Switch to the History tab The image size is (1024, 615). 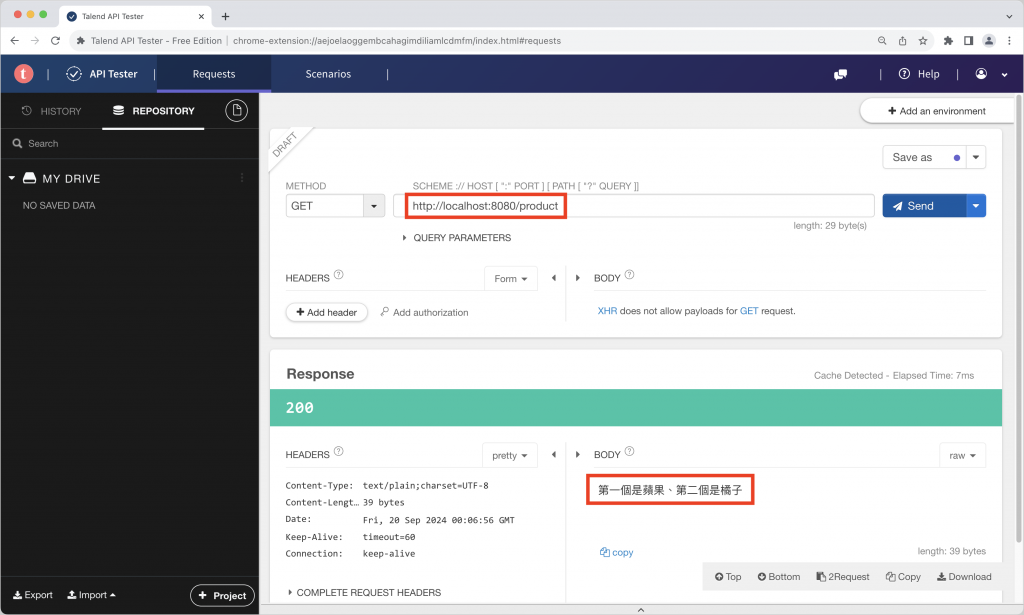tap(52, 111)
